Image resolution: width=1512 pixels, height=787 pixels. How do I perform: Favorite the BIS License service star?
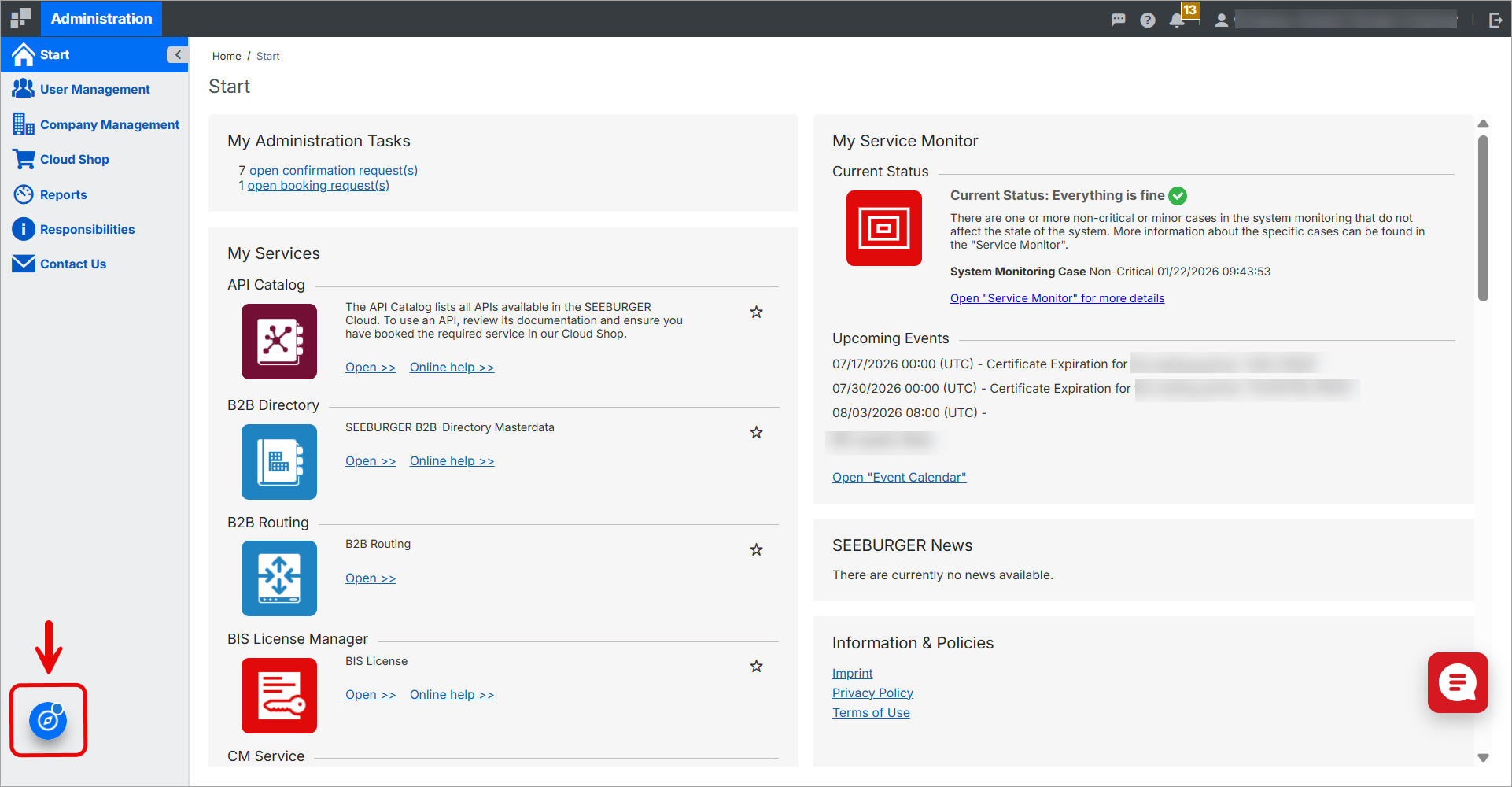[x=757, y=667]
